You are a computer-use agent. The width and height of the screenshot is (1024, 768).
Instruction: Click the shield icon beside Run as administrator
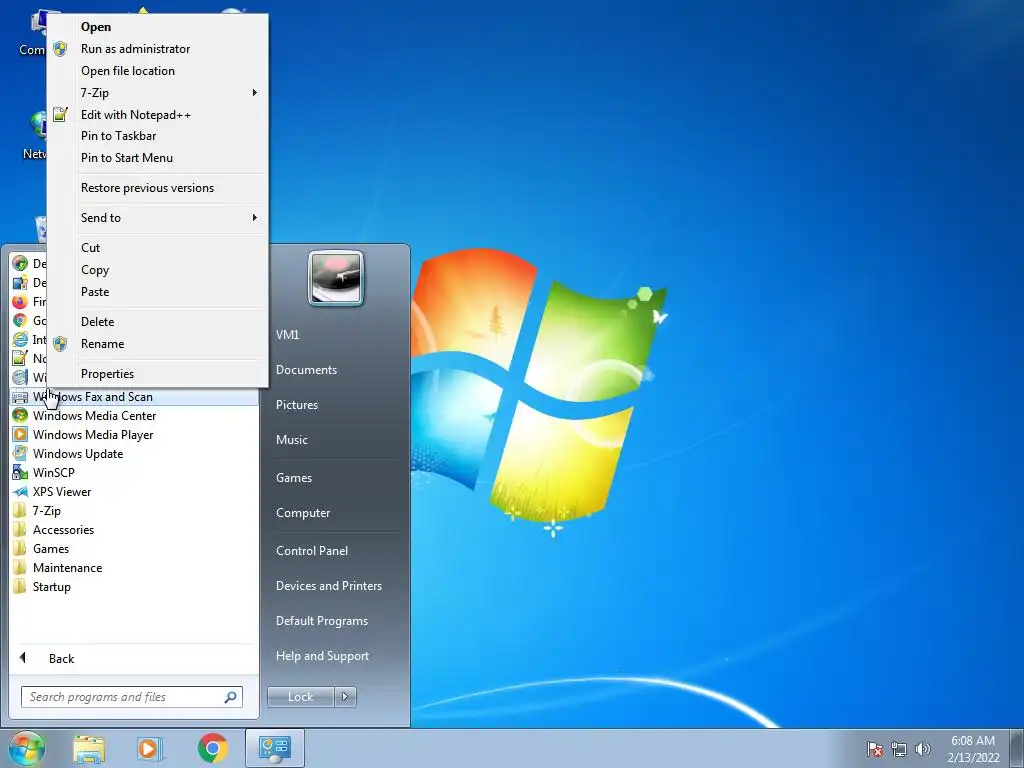pyautogui.click(x=60, y=49)
